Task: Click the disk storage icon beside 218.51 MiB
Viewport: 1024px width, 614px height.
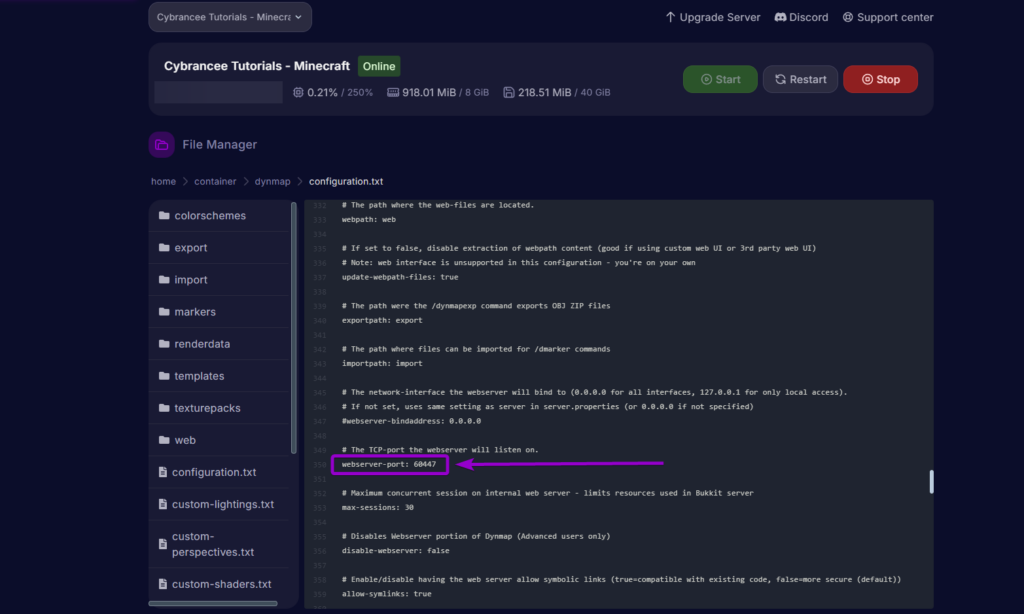Action: [509, 91]
